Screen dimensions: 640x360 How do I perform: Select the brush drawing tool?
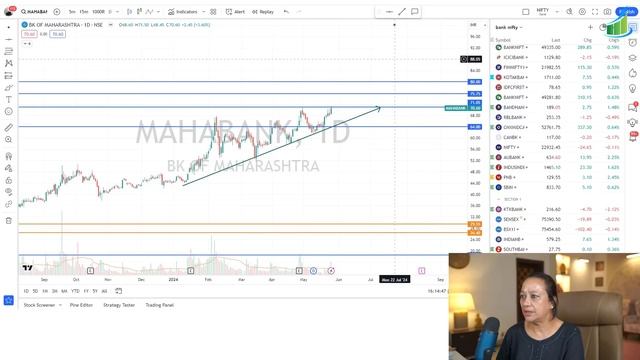pos(9,87)
